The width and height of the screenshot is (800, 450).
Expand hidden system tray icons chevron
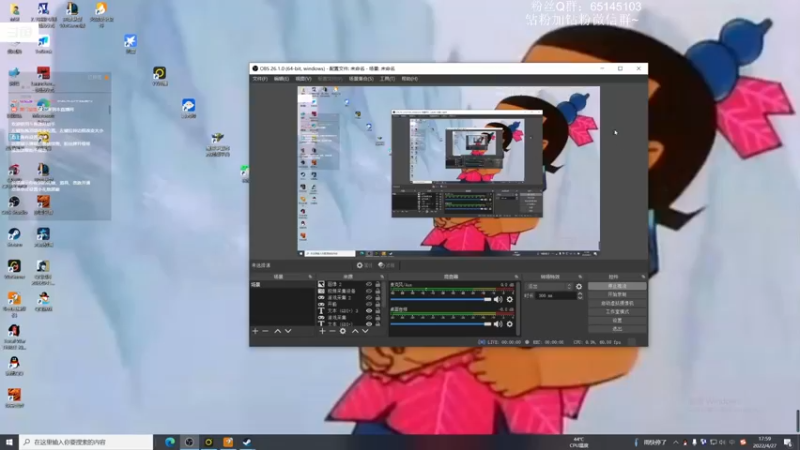676,442
